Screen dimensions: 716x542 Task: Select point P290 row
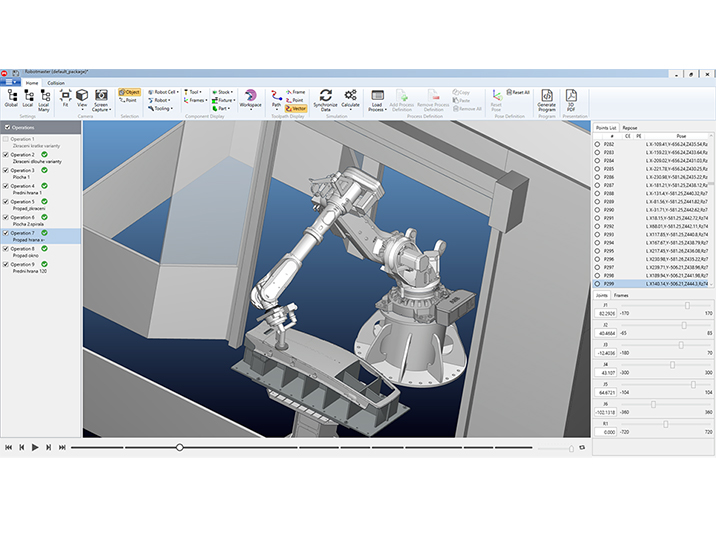[653, 210]
